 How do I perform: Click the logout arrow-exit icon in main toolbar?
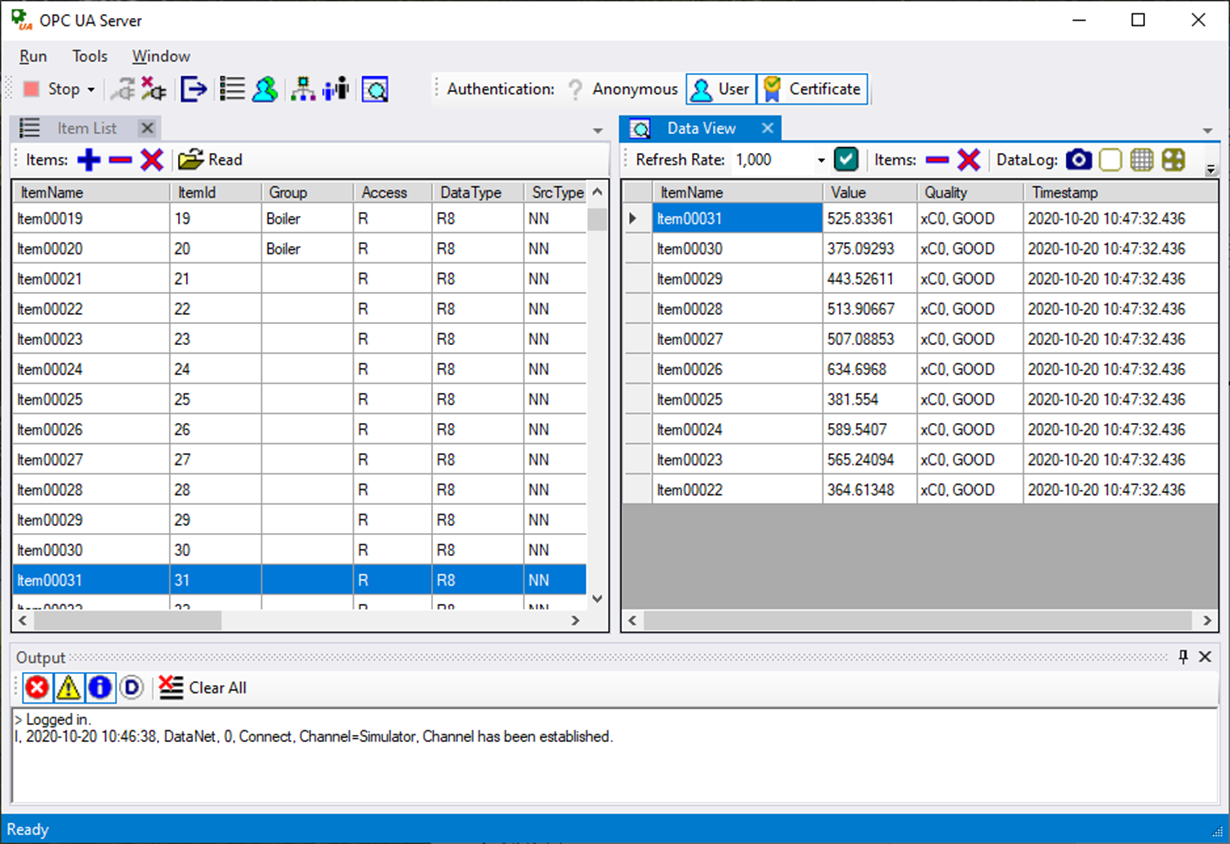coord(194,89)
